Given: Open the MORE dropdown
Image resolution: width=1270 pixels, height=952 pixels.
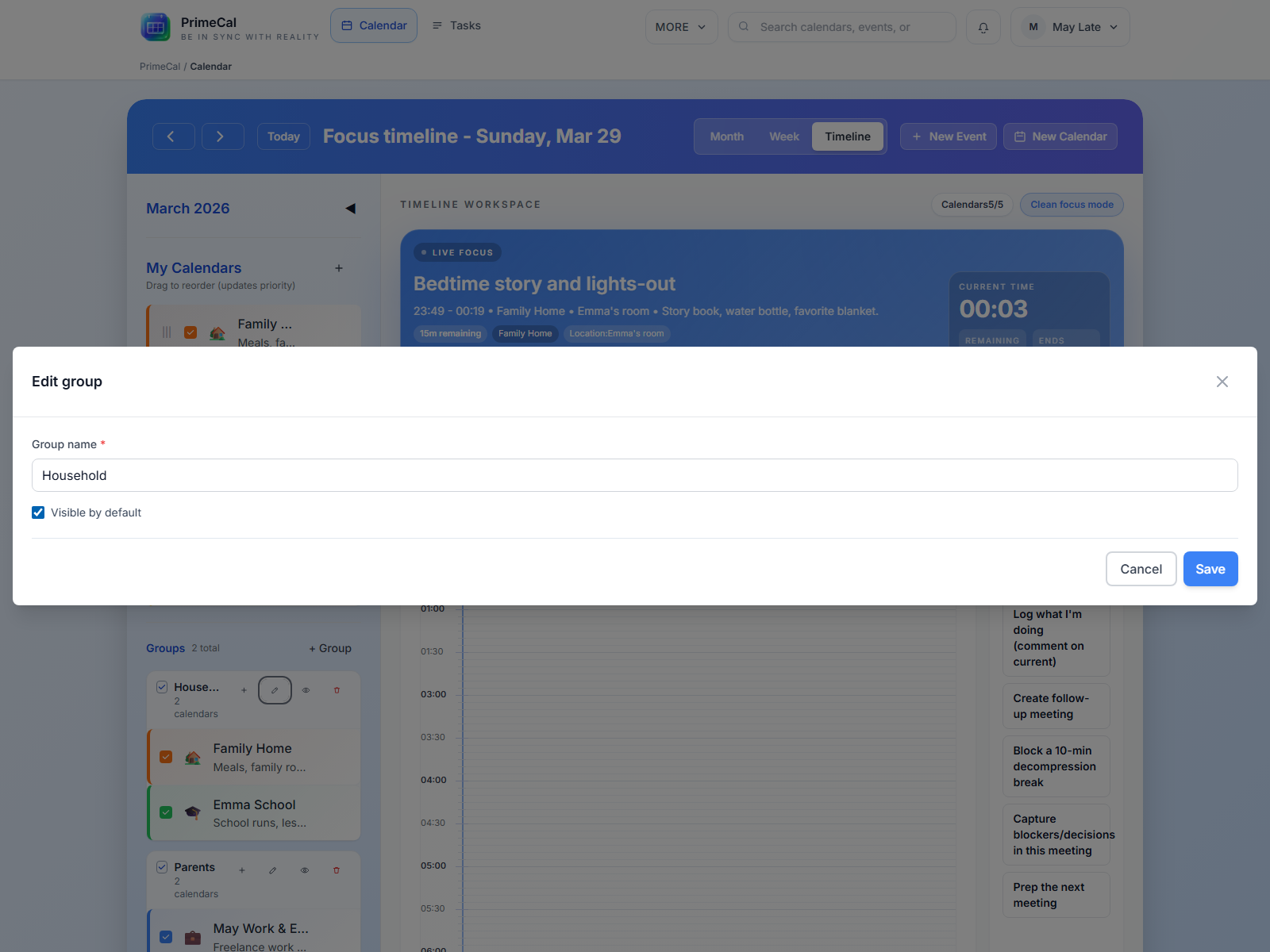Looking at the screenshot, I should click(681, 26).
